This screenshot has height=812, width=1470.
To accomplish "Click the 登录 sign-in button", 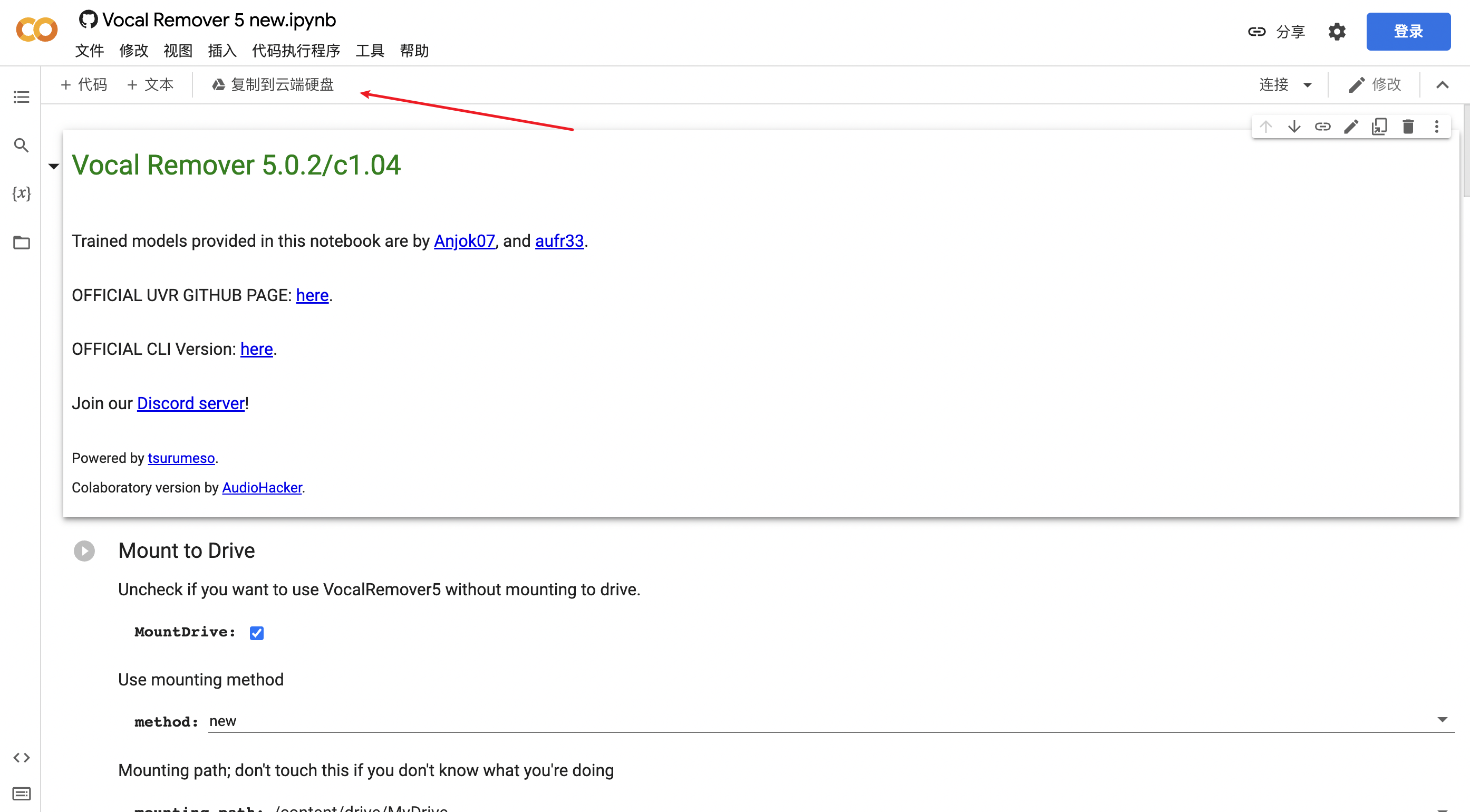I will pyautogui.click(x=1408, y=32).
